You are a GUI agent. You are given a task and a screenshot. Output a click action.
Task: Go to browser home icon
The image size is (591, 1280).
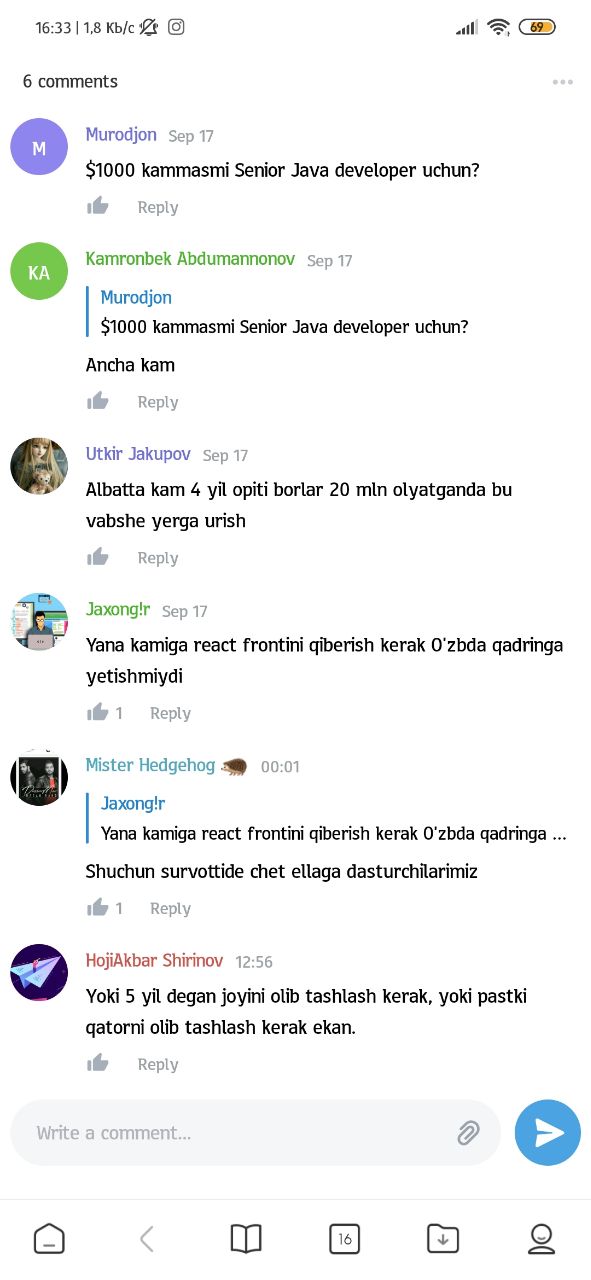coord(49,1239)
